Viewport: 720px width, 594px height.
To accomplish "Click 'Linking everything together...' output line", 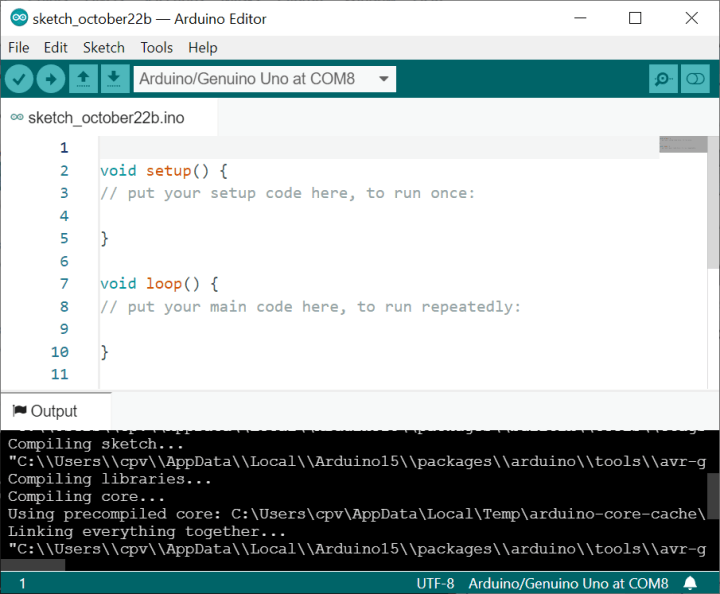I will click(x=147, y=532).
